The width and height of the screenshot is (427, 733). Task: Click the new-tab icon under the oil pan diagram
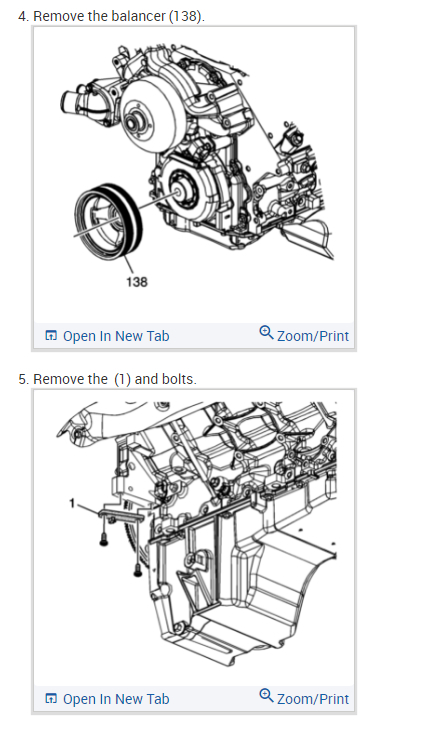[51, 698]
